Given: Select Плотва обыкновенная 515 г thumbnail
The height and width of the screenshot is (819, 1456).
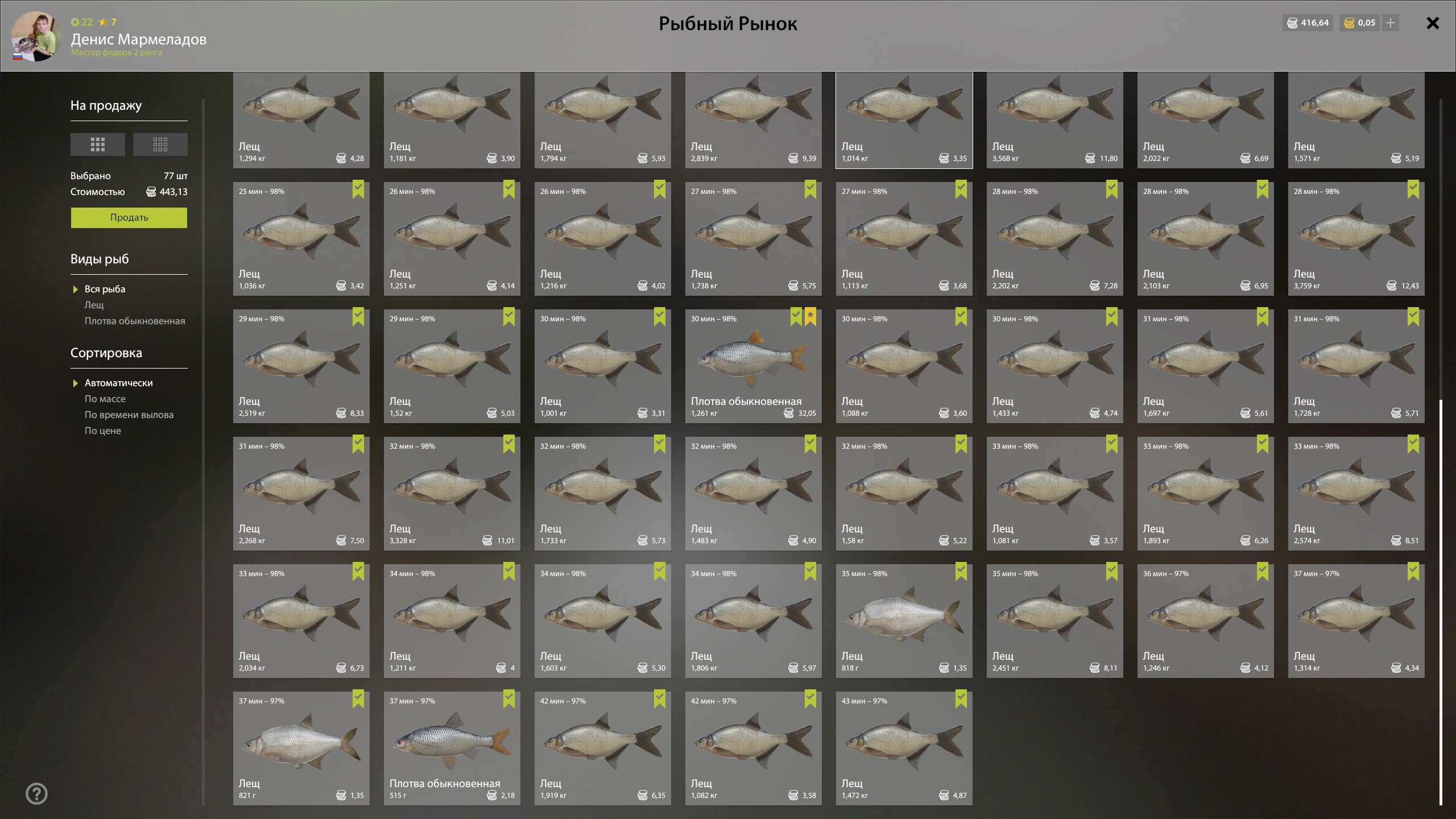Looking at the screenshot, I should (x=452, y=748).
